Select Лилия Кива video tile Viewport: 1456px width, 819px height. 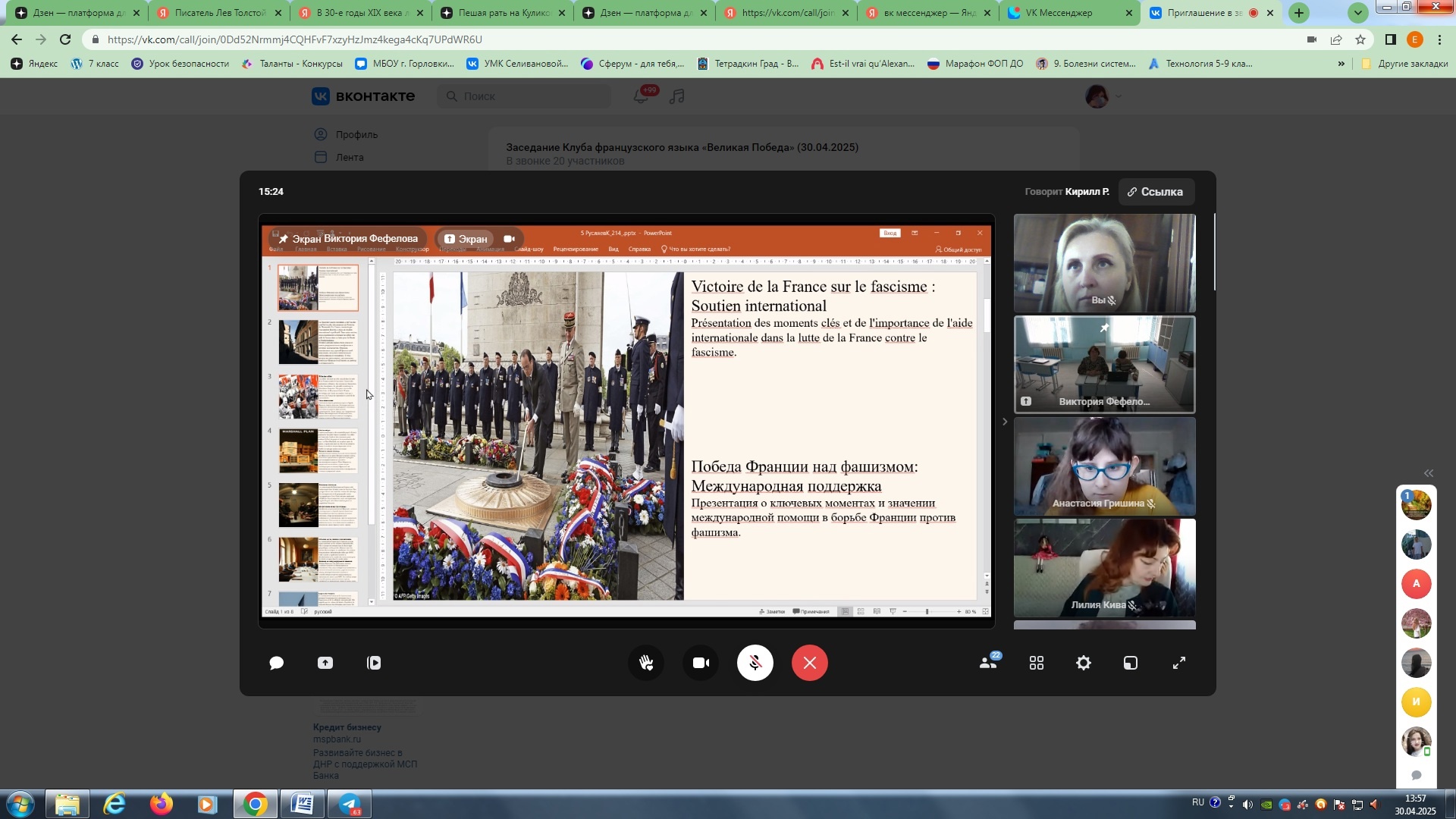(1104, 568)
